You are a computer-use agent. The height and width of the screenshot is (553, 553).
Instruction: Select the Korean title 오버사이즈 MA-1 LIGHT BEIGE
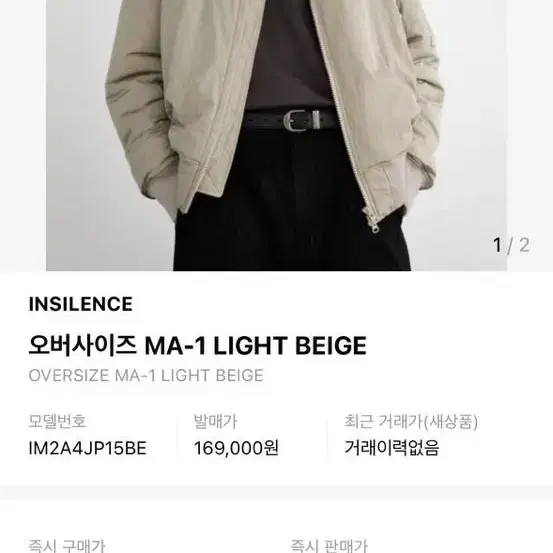click(198, 345)
